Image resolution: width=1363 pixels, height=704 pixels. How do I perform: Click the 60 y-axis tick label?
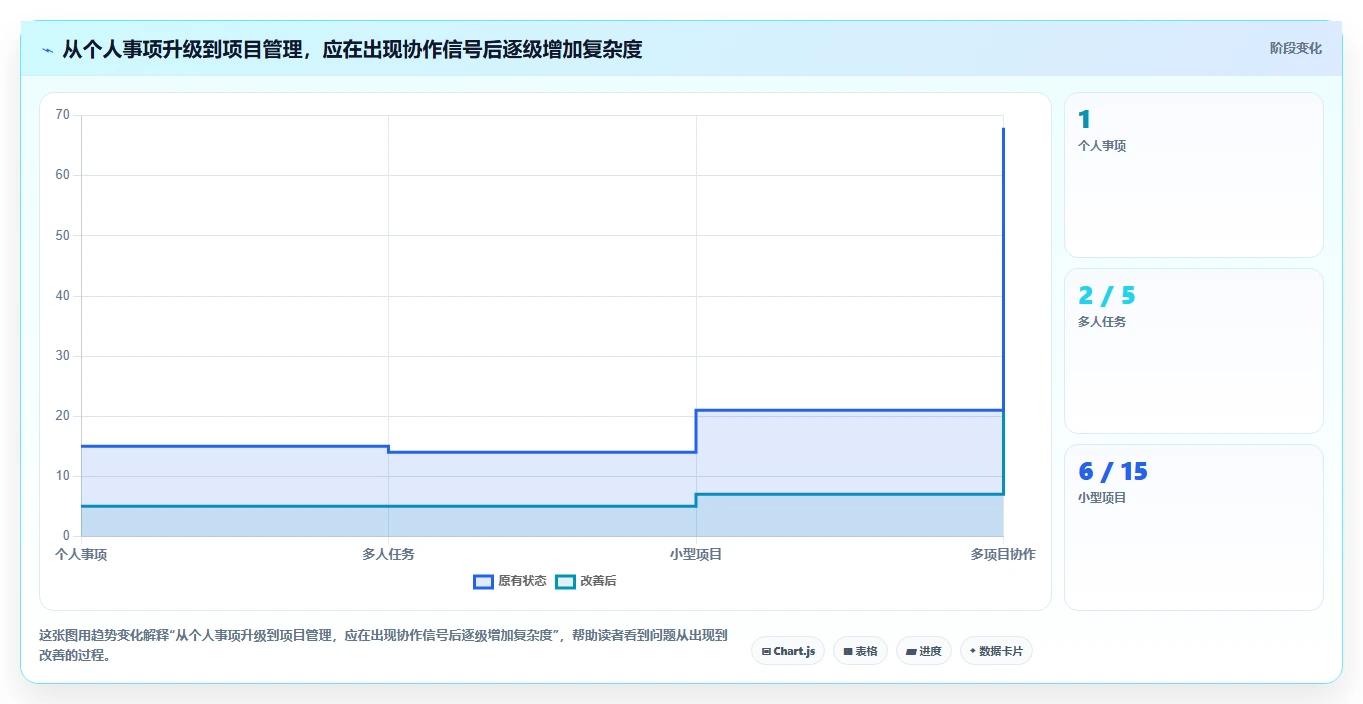(x=63, y=175)
